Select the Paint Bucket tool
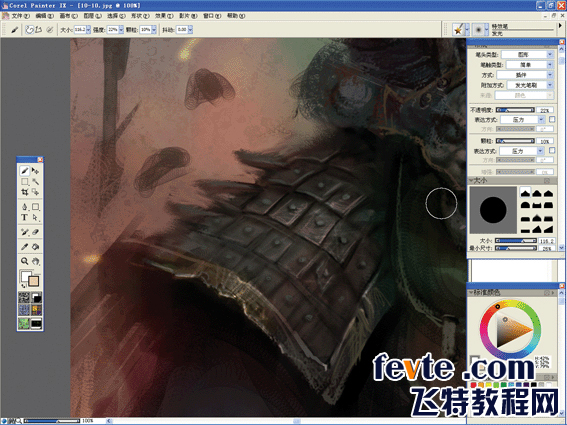Screen dimensions: 567x425 coord(35,247)
